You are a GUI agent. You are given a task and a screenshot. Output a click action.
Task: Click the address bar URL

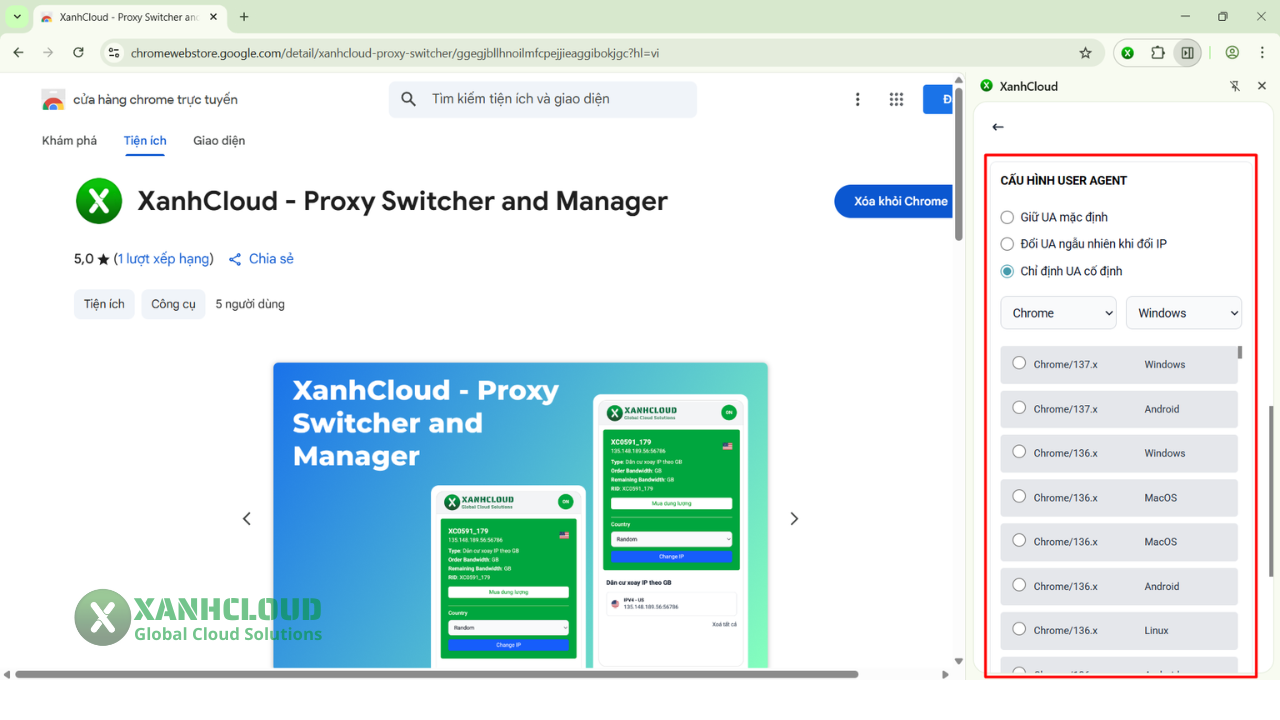coord(394,53)
